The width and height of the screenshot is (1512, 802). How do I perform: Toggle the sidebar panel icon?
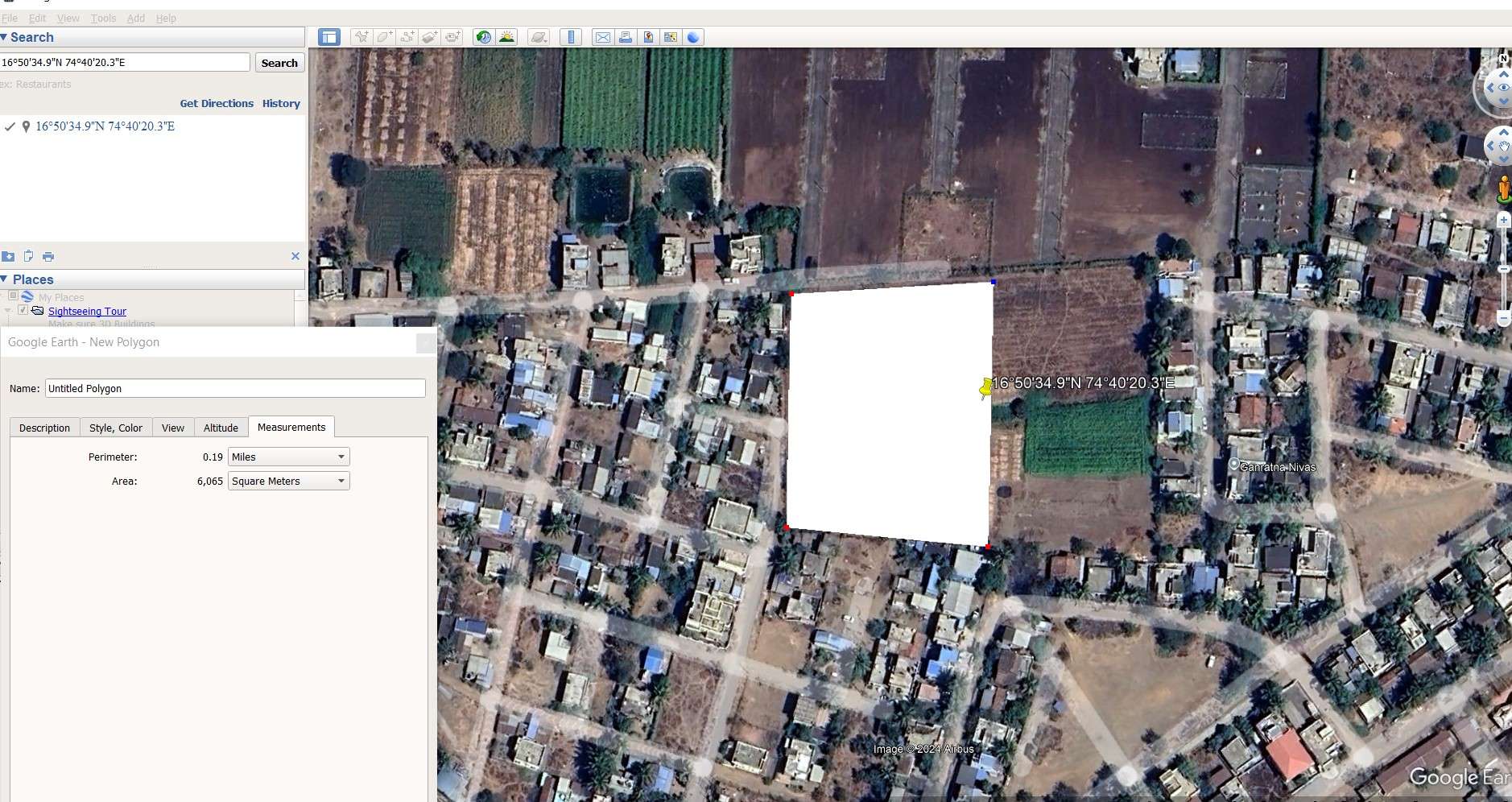coord(328,37)
